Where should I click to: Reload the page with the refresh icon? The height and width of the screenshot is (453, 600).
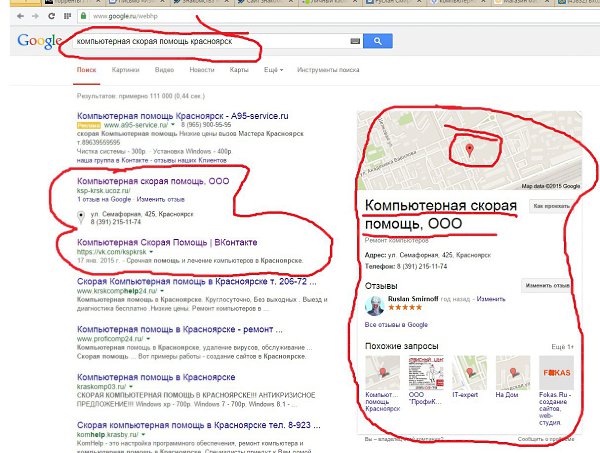point(51,16)
